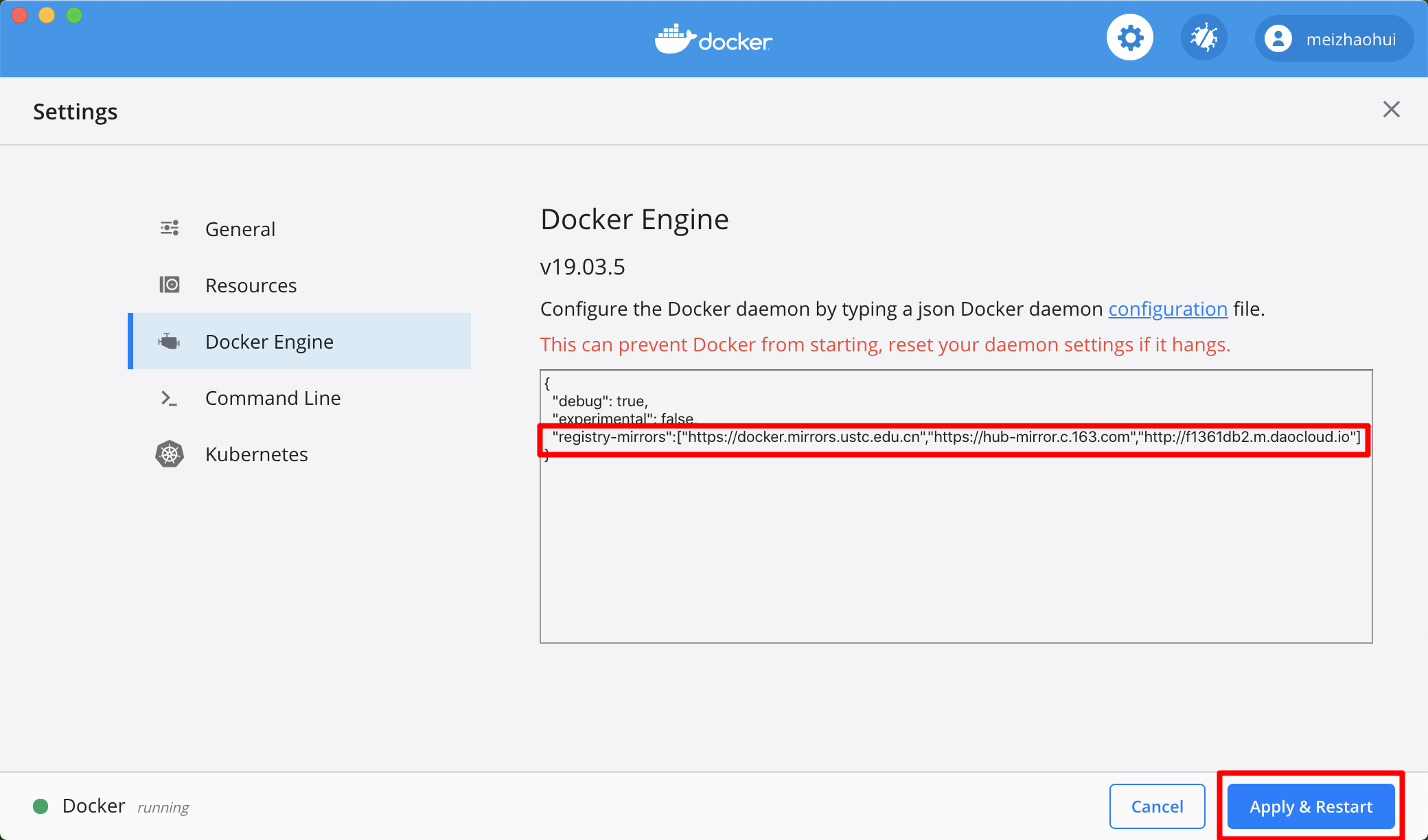Click the "debug": true line

pos(600,401)
